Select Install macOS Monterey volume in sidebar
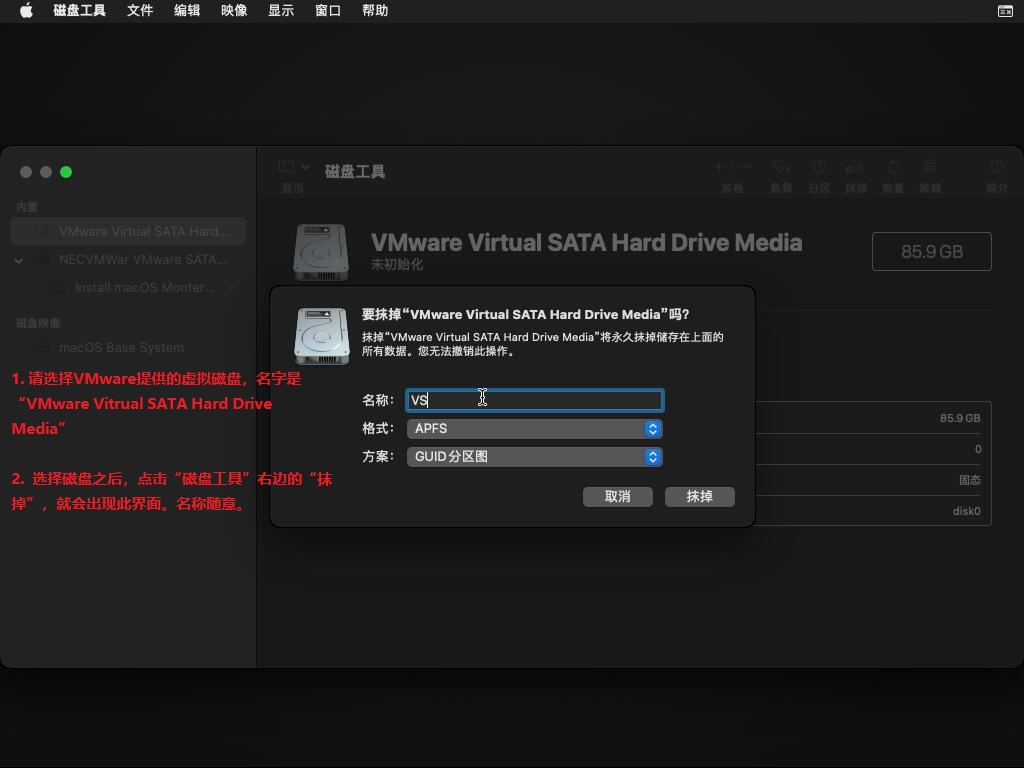Screen dimensions: 1024x768 tap(144, 288)
